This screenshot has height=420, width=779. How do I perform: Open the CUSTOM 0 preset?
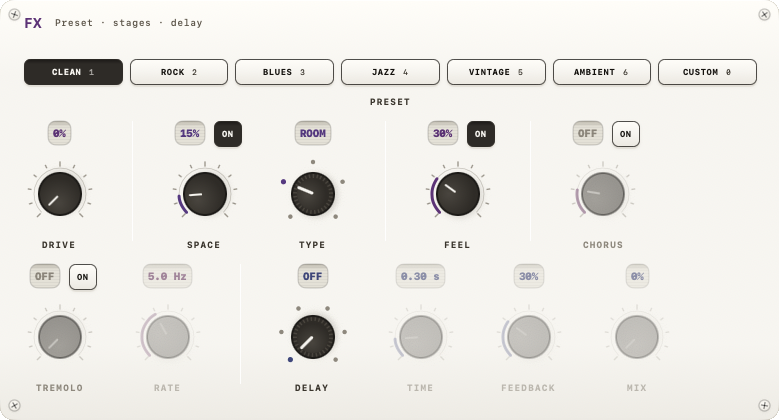coord(707,72)
